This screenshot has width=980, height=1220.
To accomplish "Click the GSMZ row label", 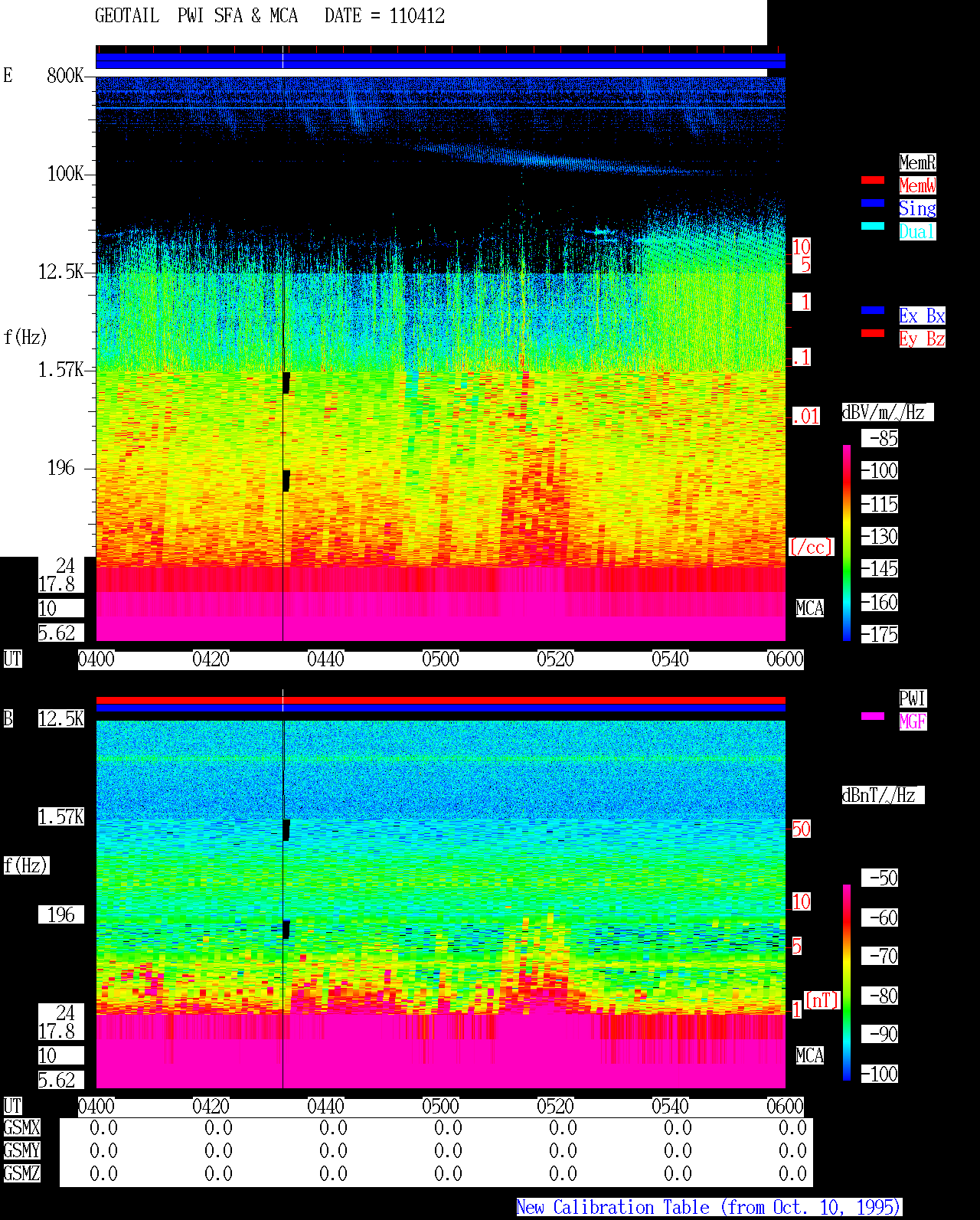I will [x=21, y=1174].
